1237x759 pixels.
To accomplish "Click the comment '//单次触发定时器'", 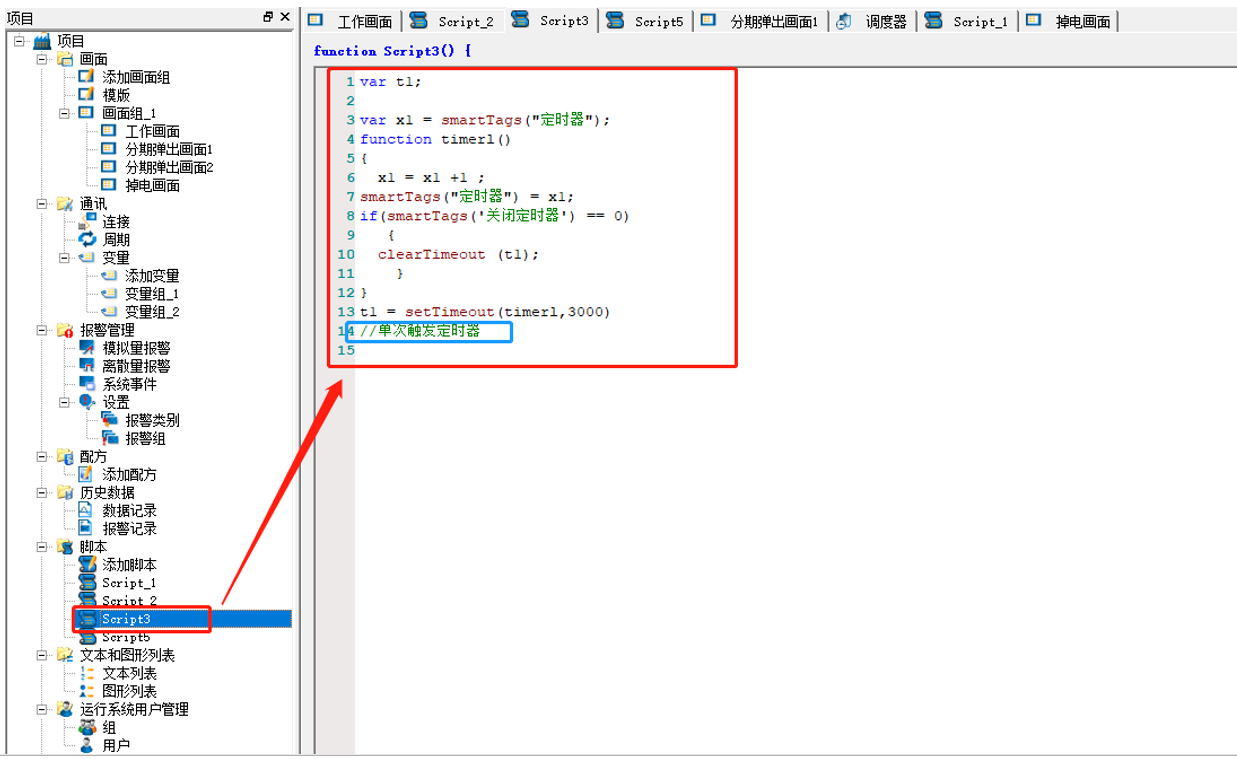I will click(420, 331).
